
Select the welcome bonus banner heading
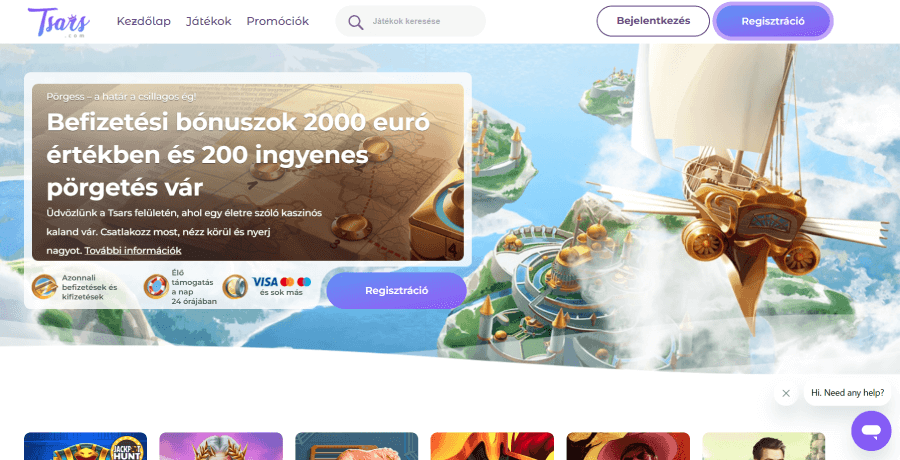click(x=238, y=155)
